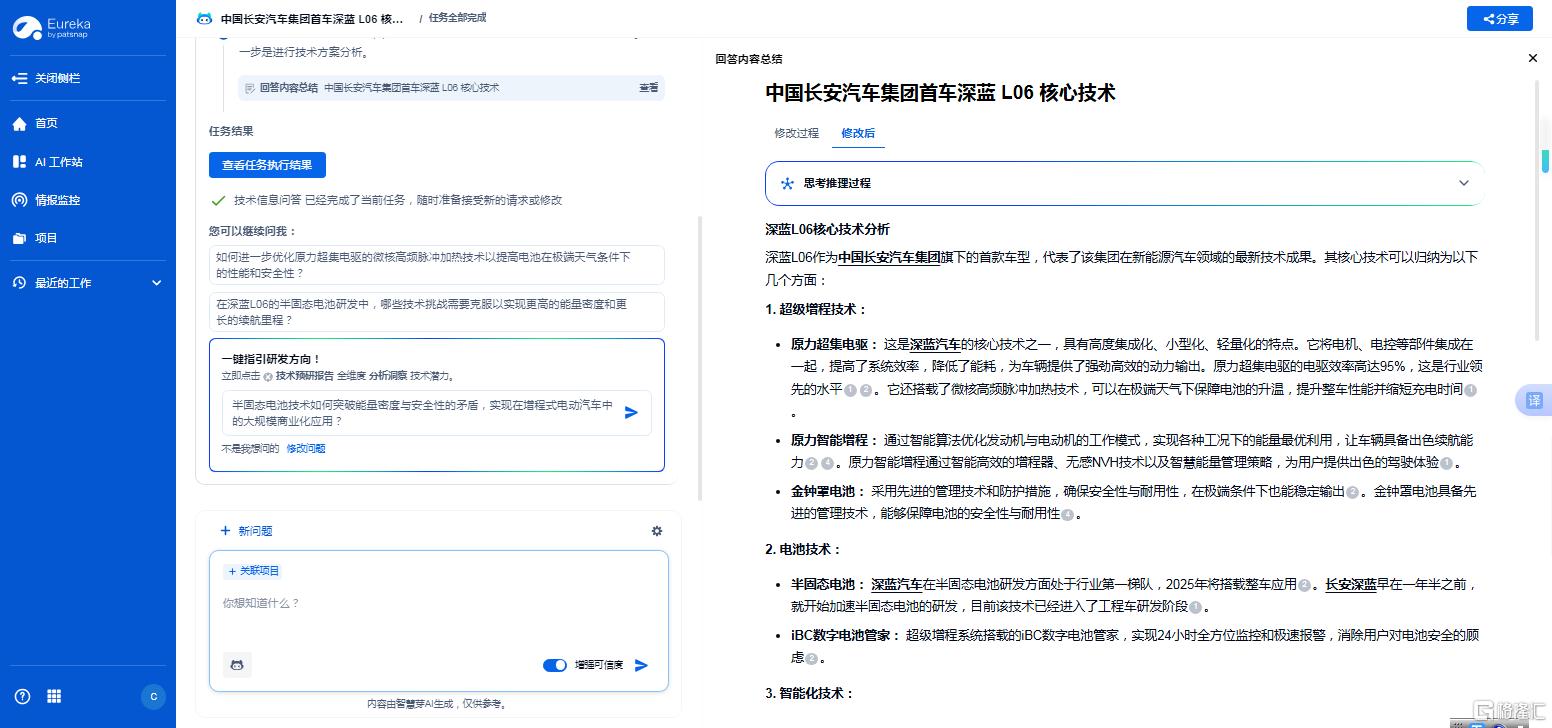Viewport: 1552px width, 728px height.
Task: Switch to 修改后 tab
Action: (858, 133)
